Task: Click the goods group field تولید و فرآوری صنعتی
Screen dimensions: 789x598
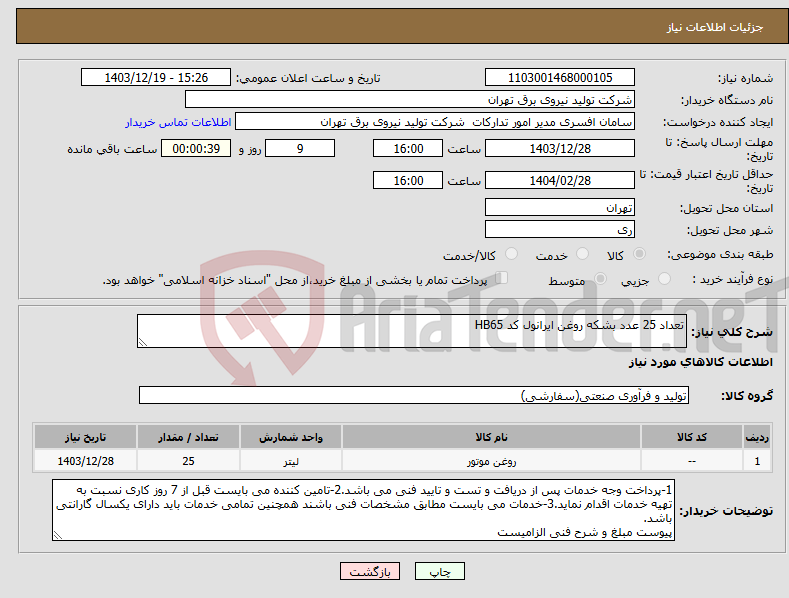Action: [414, 396]
